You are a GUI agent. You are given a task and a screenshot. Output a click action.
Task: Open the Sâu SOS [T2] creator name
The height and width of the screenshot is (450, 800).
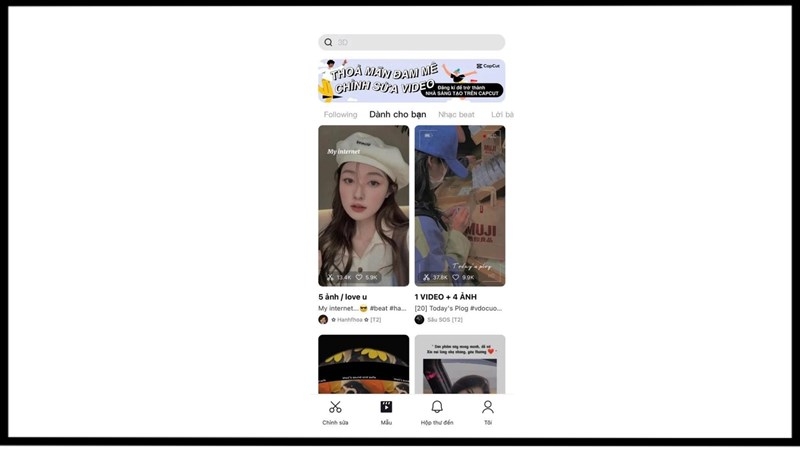click(445, 320)
